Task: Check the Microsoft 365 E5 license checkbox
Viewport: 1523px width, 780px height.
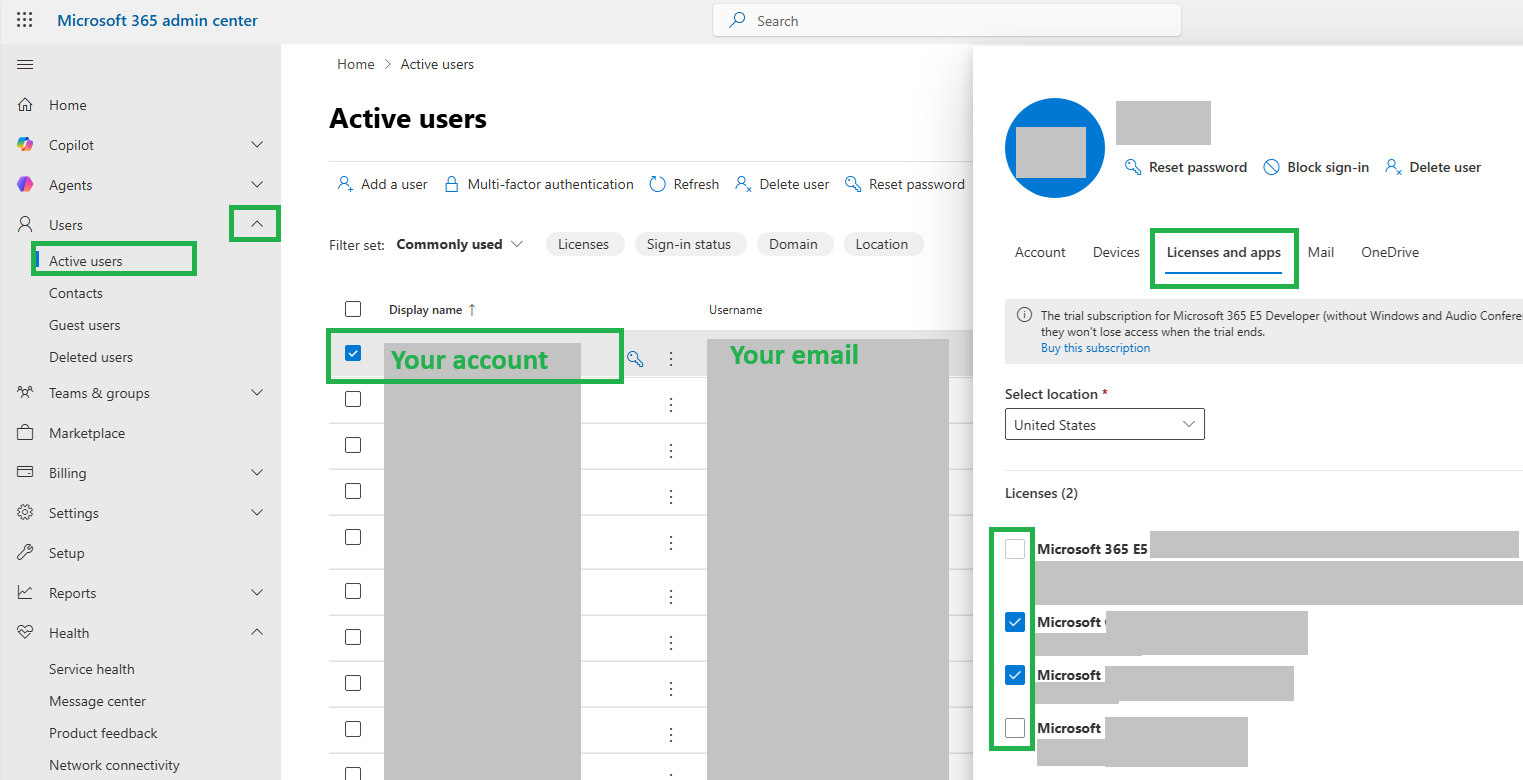Action: tap(1015, 548)
